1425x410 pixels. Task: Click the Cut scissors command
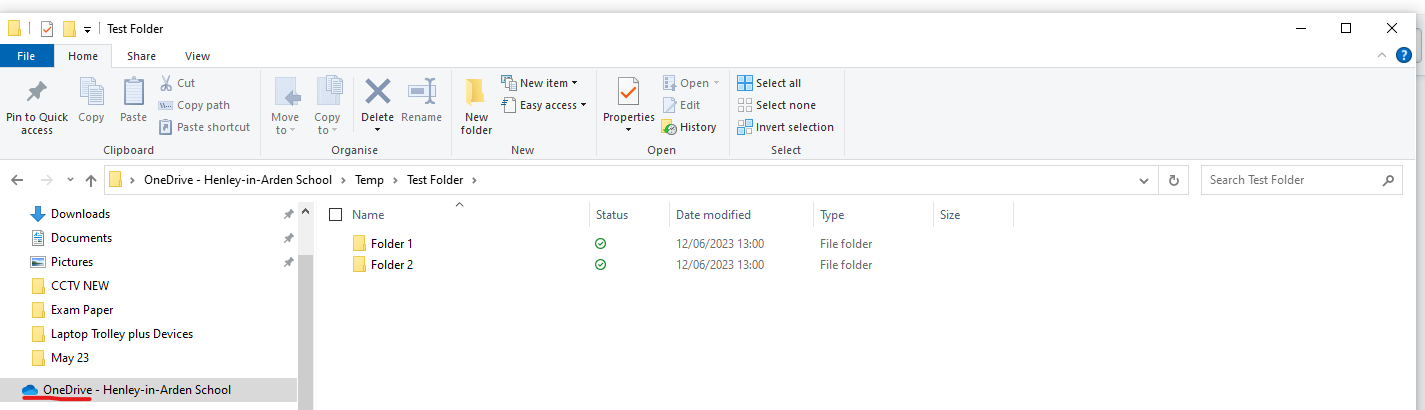pyautogui.click(x=177, y=83)
